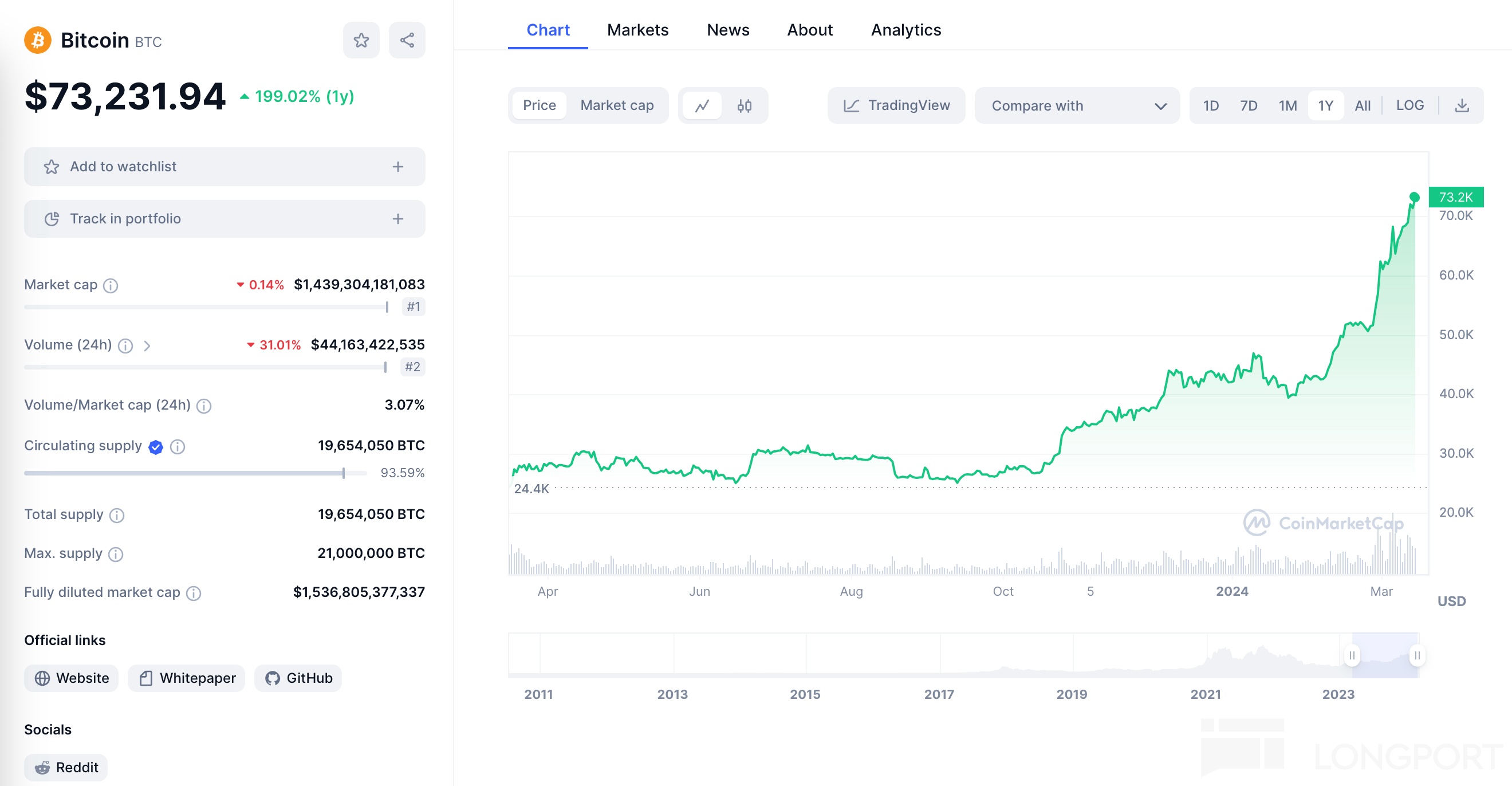Open the Compare with dropdown
The width and height of the screenshot is (1512, 786).
[1077, 105]
